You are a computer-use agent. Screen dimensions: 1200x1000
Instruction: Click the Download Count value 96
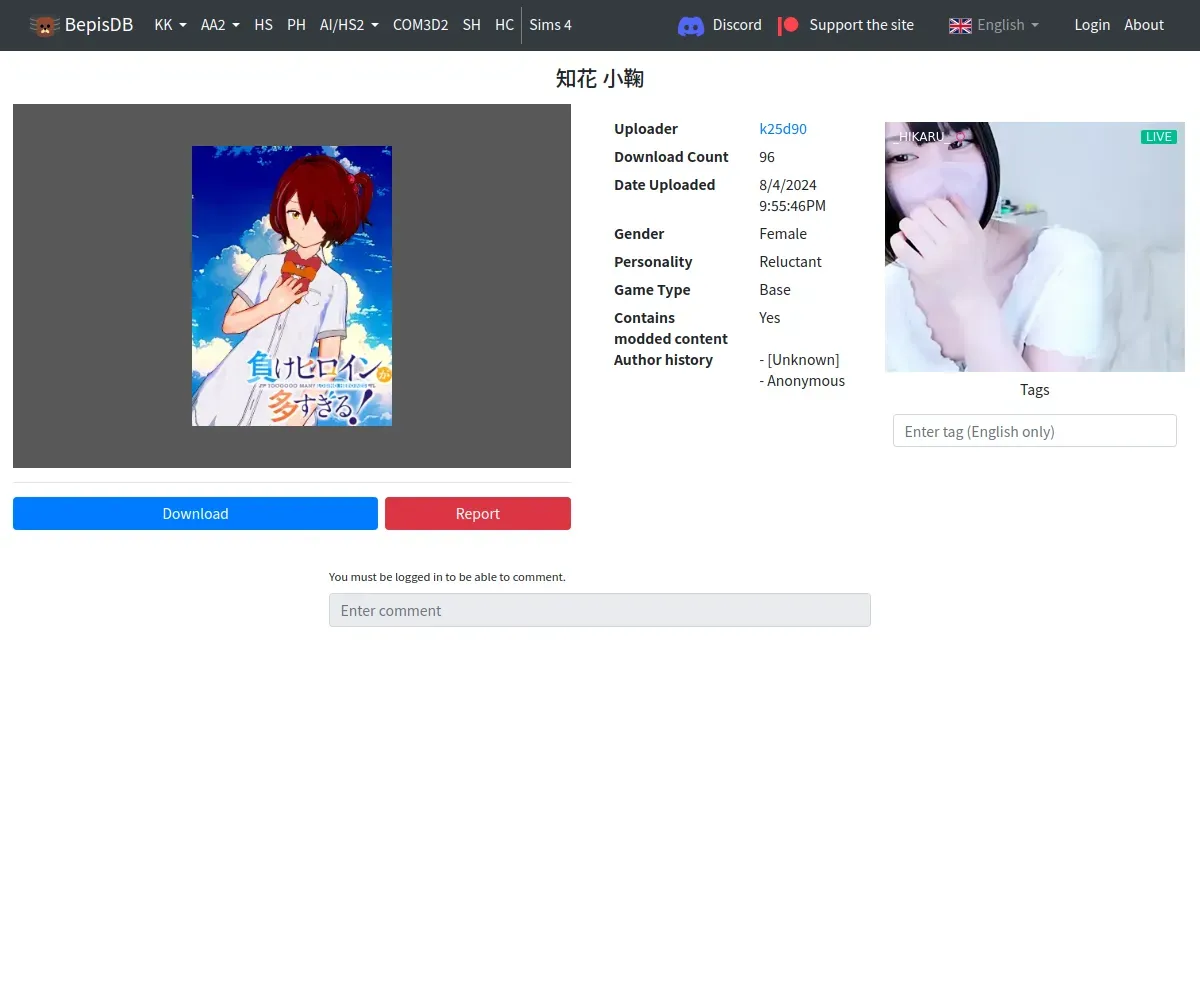tap(767, 157)
